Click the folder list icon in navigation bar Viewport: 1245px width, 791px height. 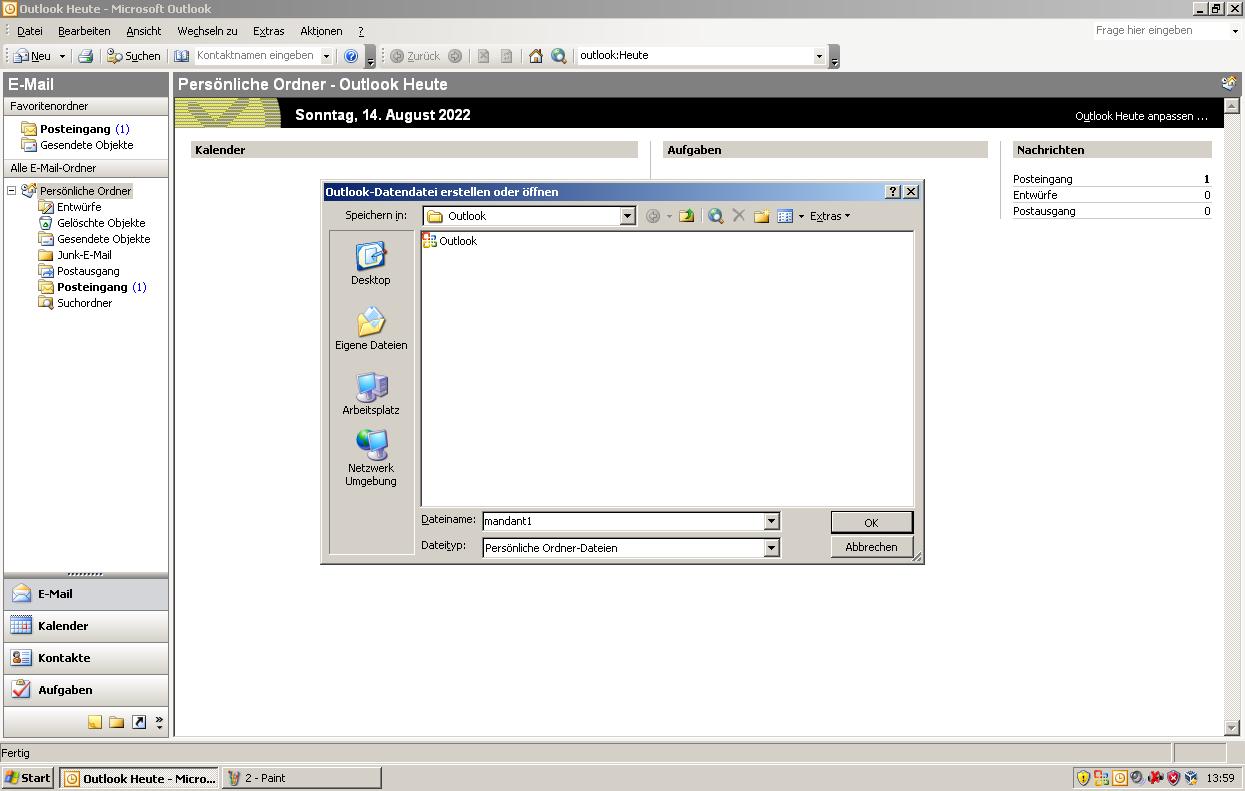pos(117,722)
